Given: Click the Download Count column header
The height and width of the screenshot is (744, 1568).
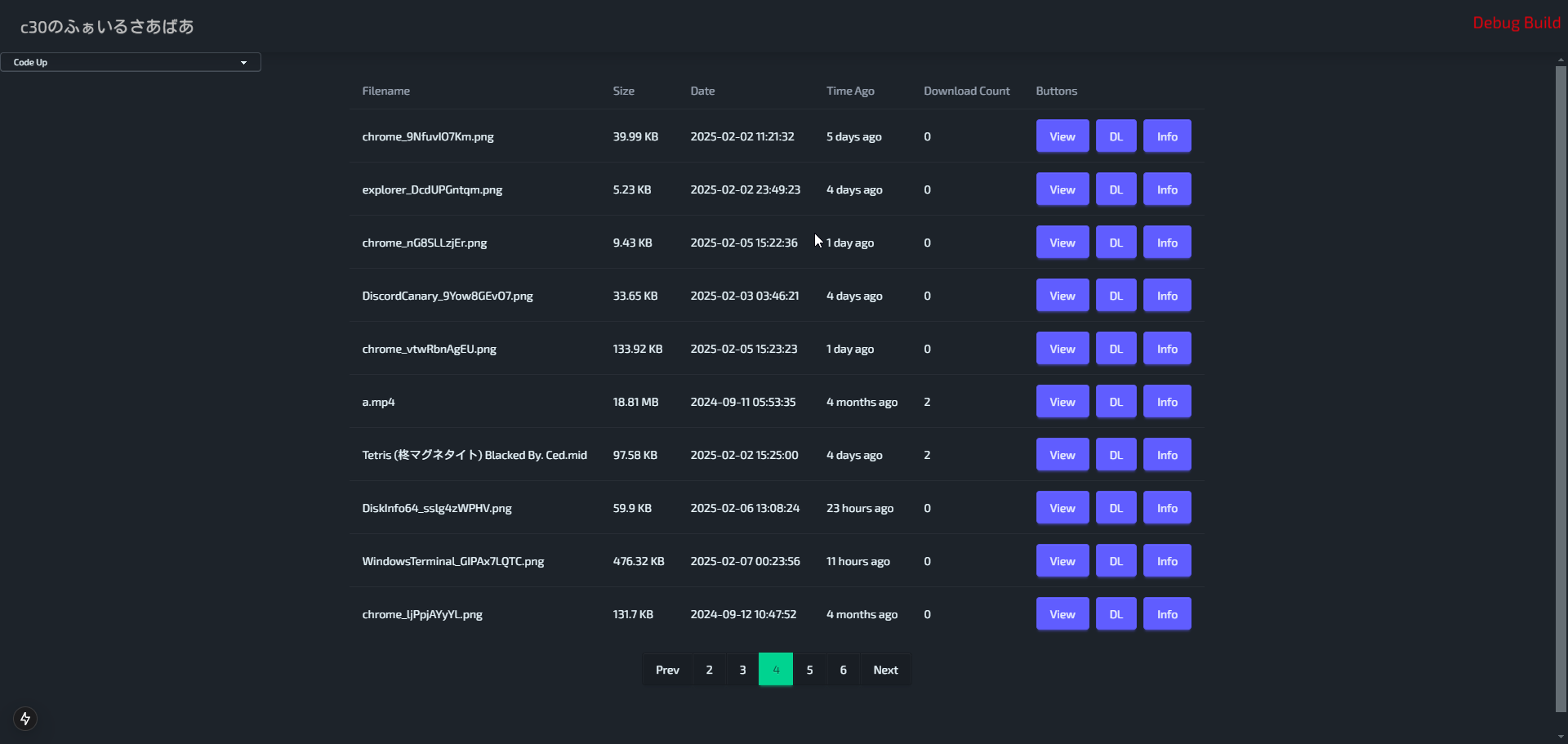Looking at the screenshot, I should [966, 91].
